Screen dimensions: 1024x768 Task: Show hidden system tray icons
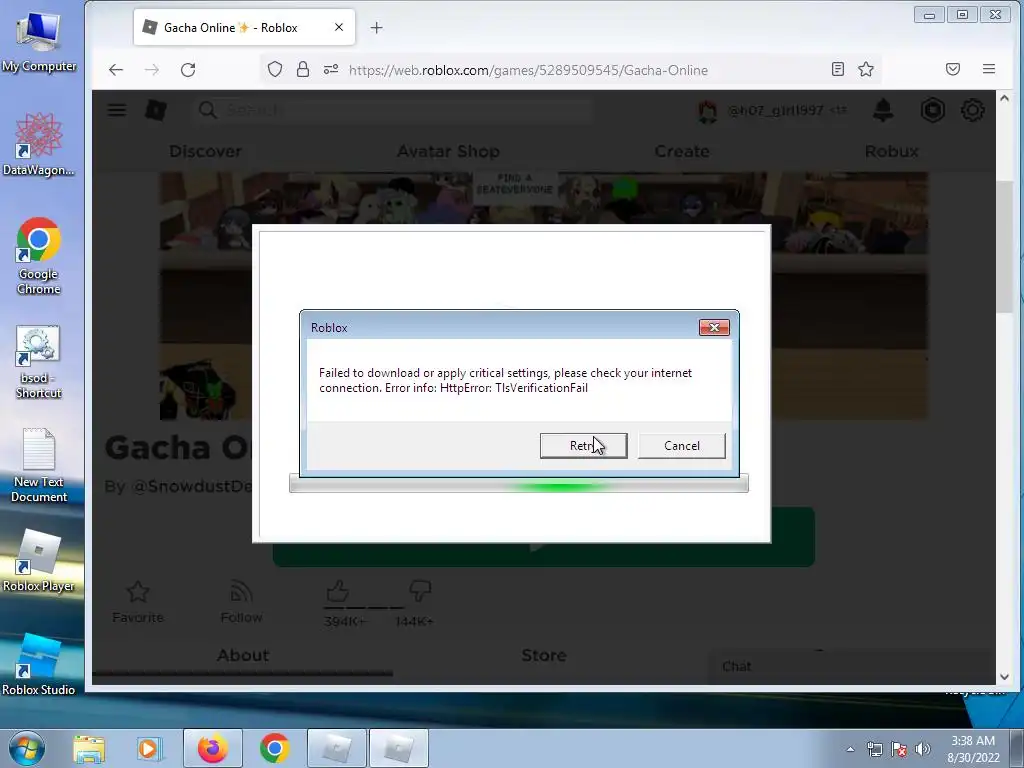(x=850, y=750)
